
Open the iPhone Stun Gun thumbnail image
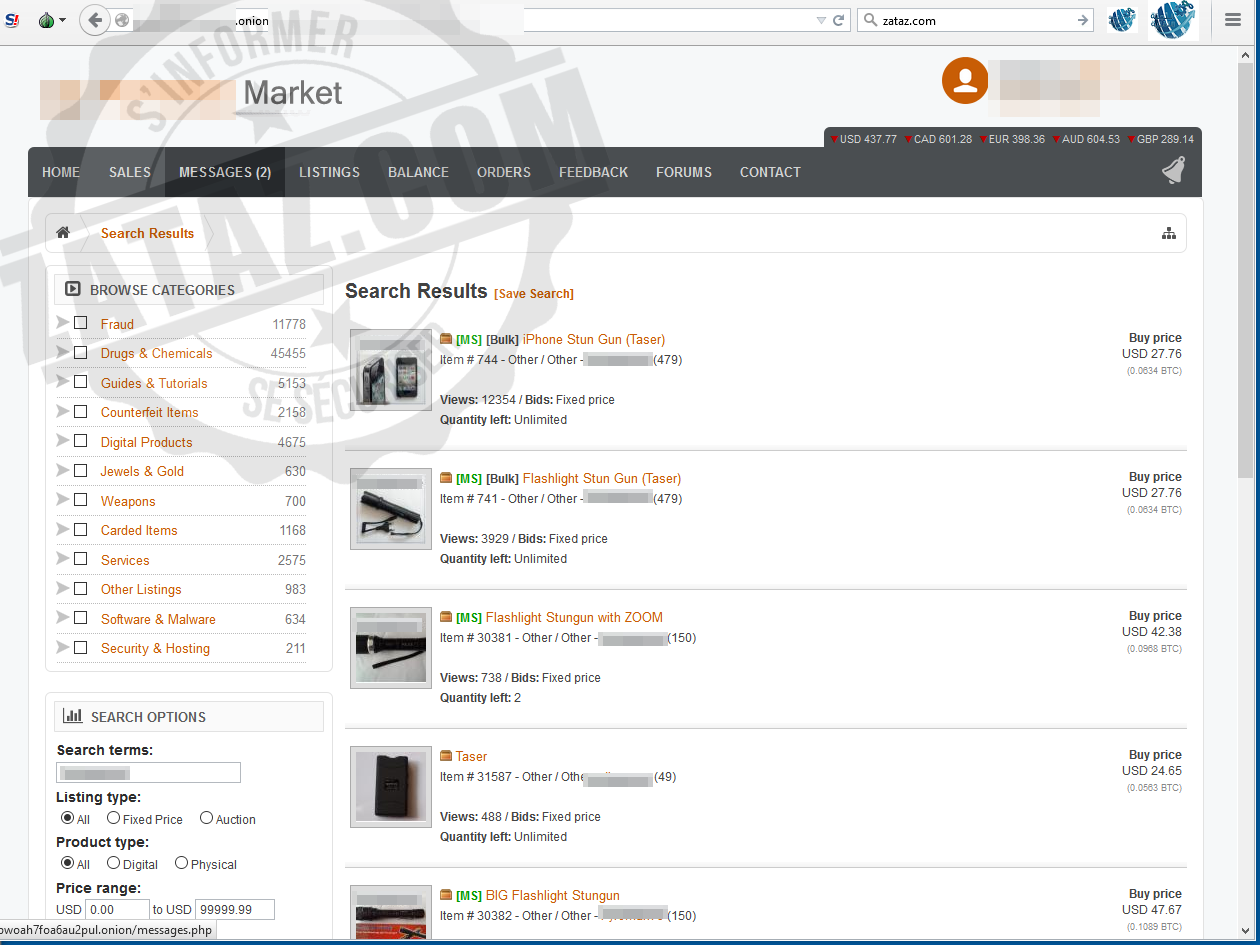coord(391,370)
